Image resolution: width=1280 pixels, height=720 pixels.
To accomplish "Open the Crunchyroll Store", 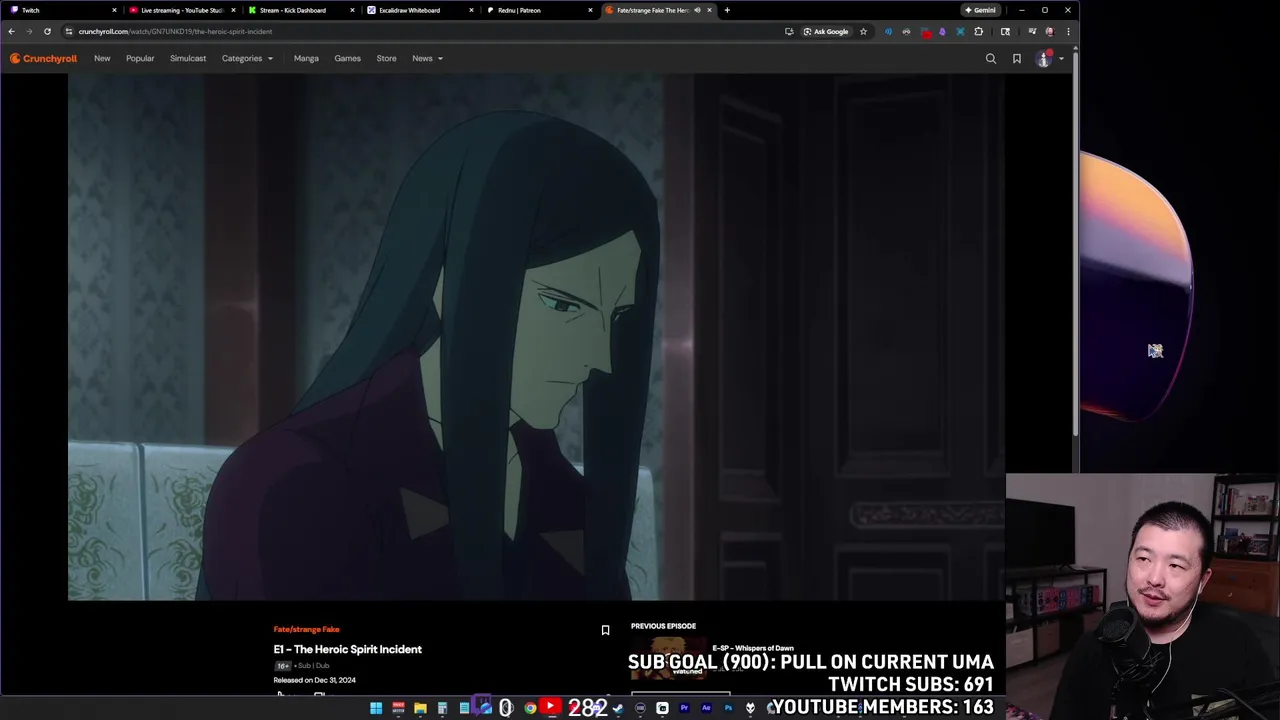I will [386, 58].
